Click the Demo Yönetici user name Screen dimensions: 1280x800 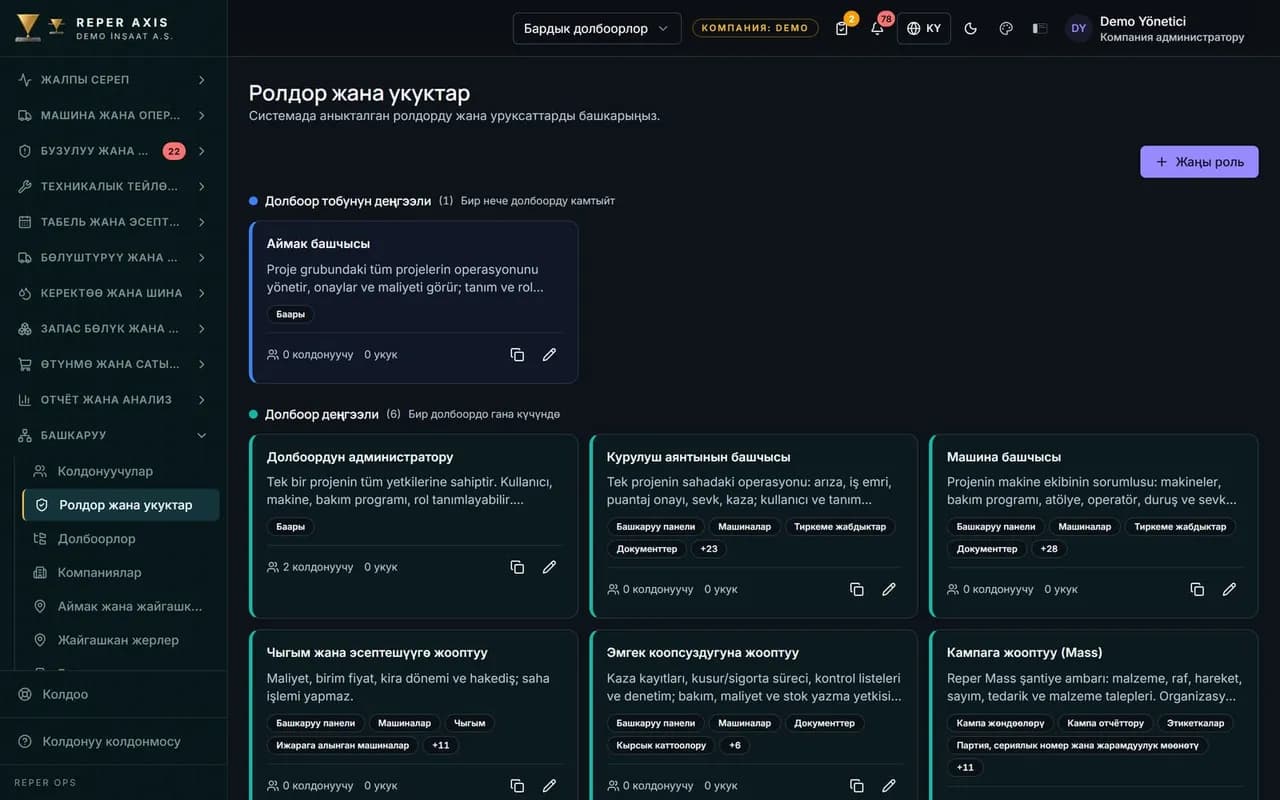click(1142, 21)
